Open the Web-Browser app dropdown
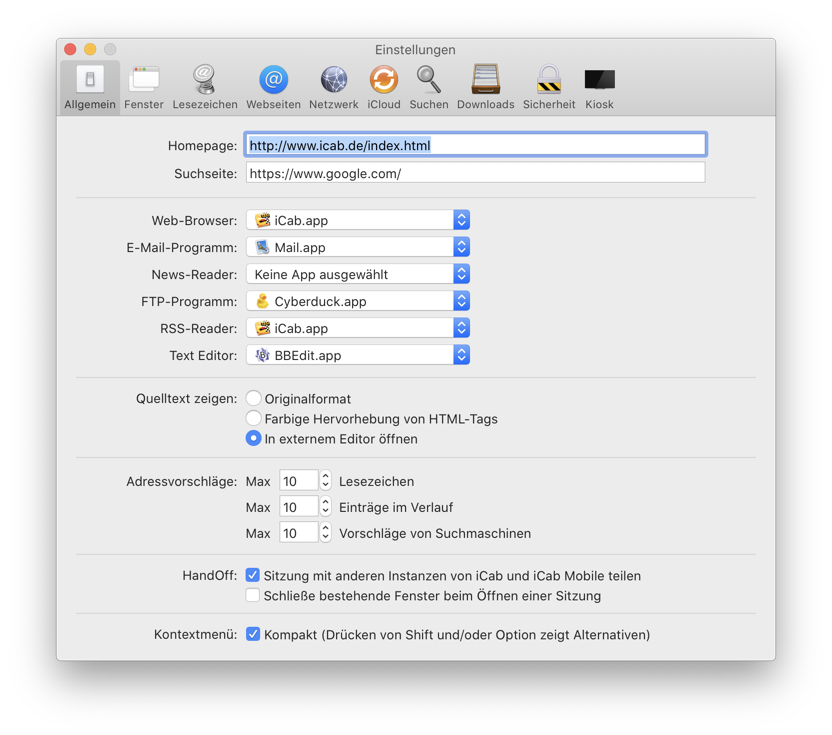 [358, 220]
